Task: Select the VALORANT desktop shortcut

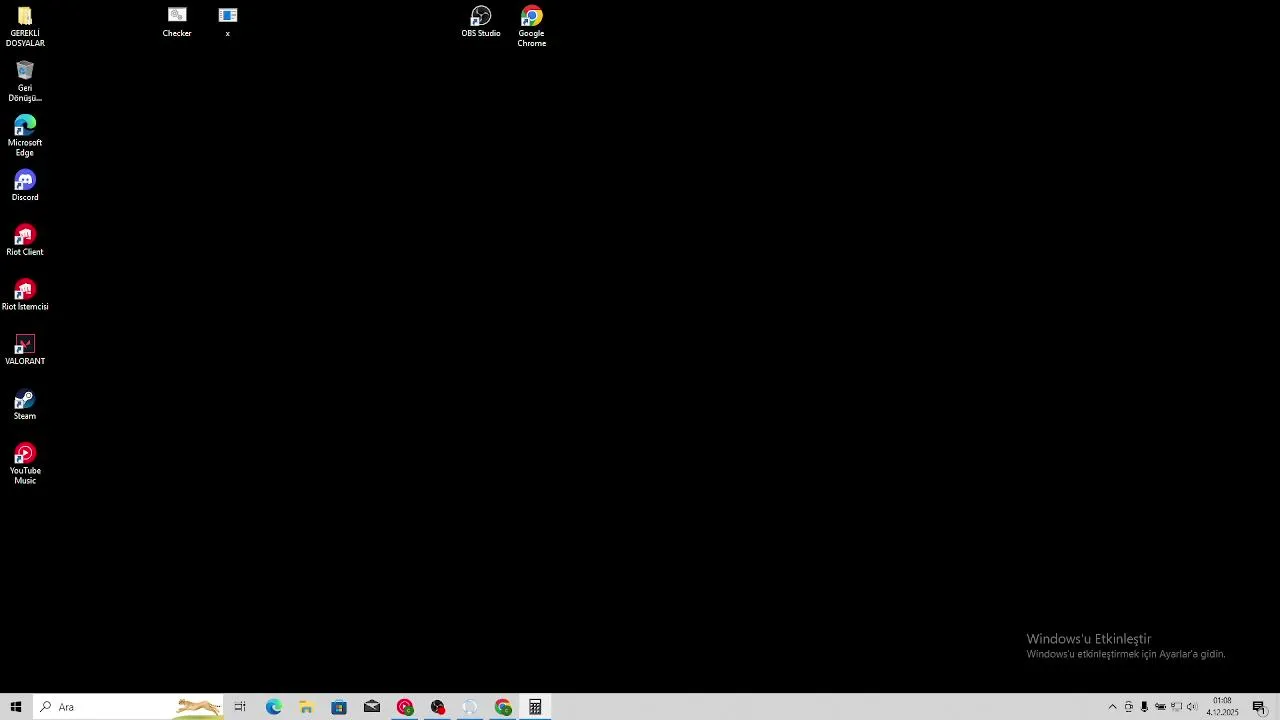Action: click(25, 350)
